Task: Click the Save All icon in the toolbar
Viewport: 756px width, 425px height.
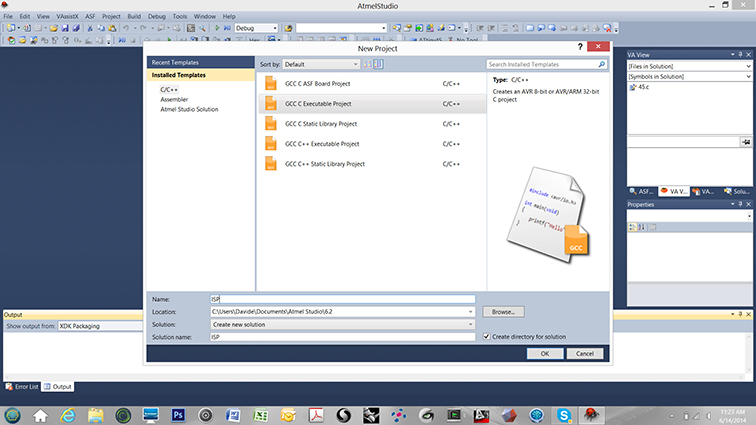Action: click(76, 28)
